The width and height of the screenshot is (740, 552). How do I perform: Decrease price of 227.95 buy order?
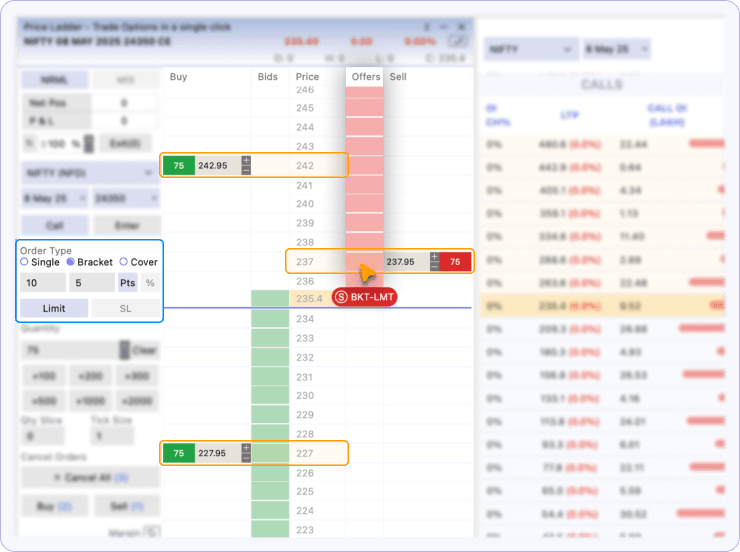pyautogui.click(x=246, y=458)
